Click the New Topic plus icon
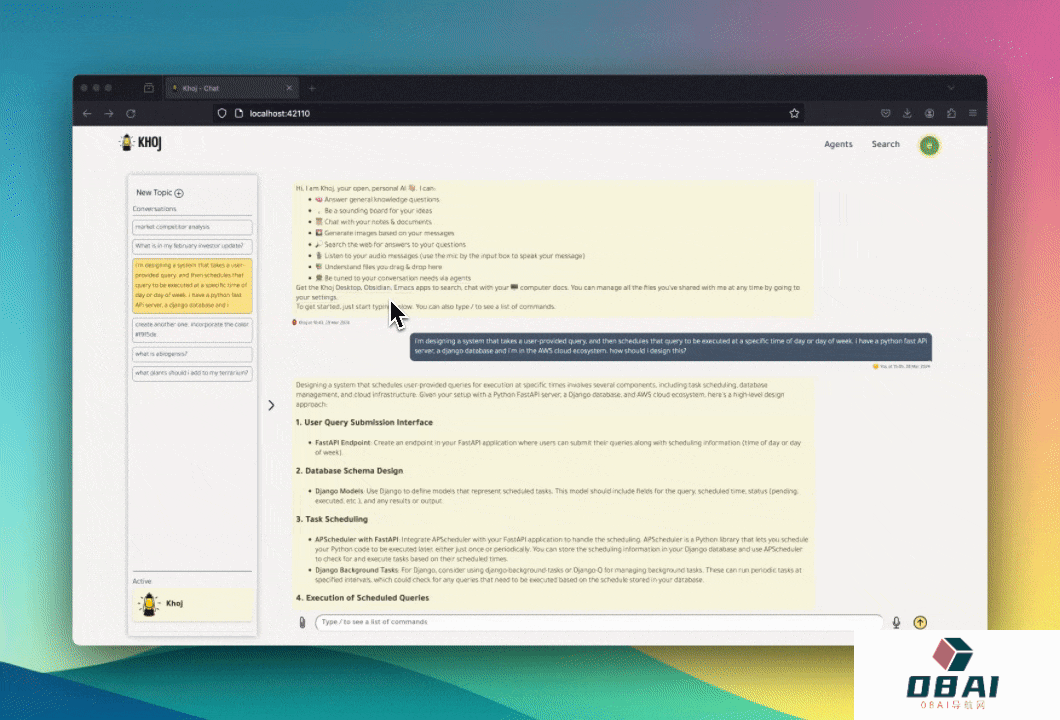This screenshot has height=720, width=1060. pos(180,193)
